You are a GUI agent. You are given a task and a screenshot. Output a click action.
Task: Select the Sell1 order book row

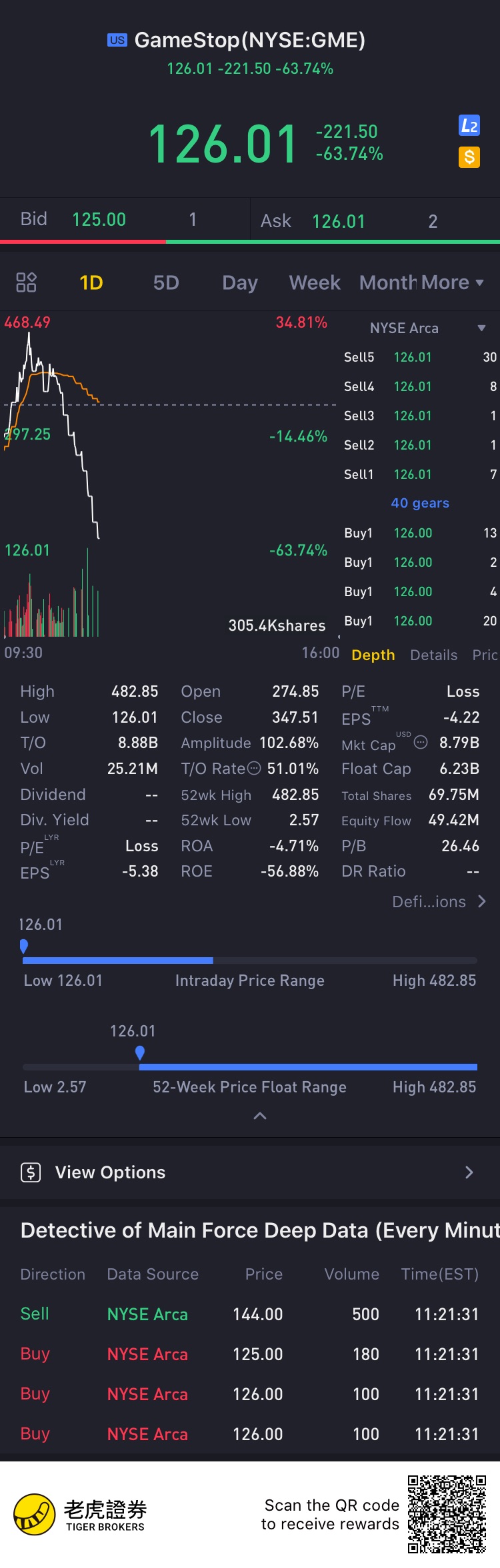coord(420,475)
